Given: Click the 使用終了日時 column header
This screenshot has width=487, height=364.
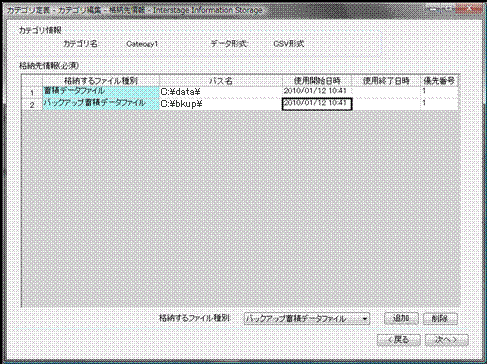Looking at the screenshot, I should pyautogui.click(x=386, y=80).
